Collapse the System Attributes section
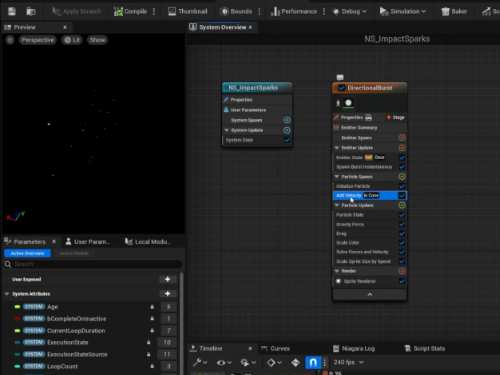Viewport: 500px width, 375px height. (x=7, y=294)
